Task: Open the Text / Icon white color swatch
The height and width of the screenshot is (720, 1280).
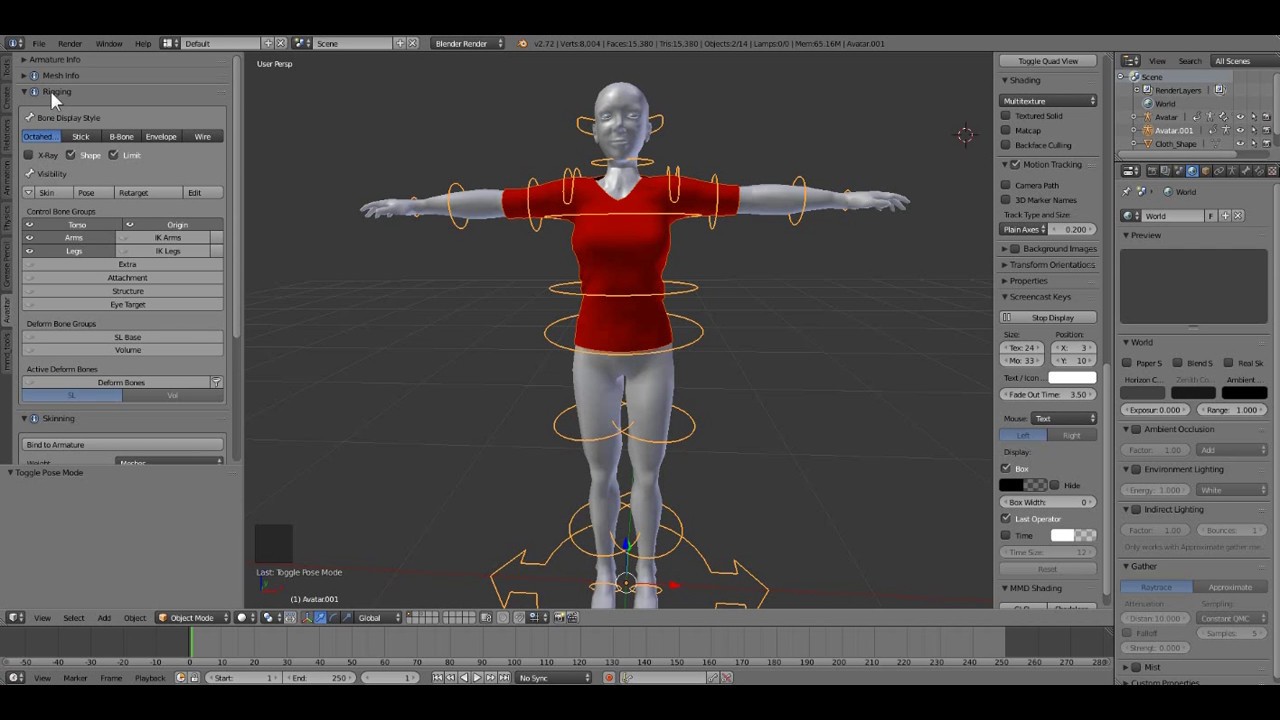Action: click(1072, 378)
